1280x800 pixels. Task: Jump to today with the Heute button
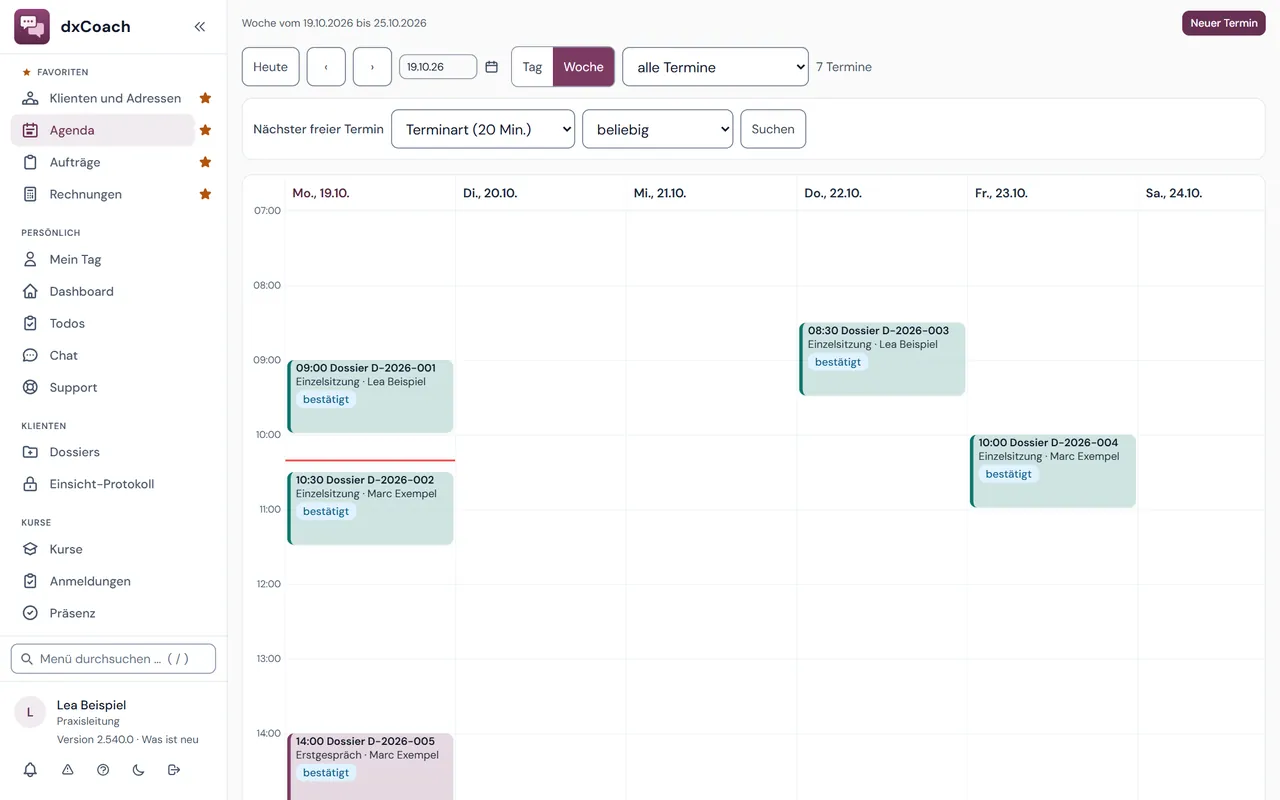(270, 67)
